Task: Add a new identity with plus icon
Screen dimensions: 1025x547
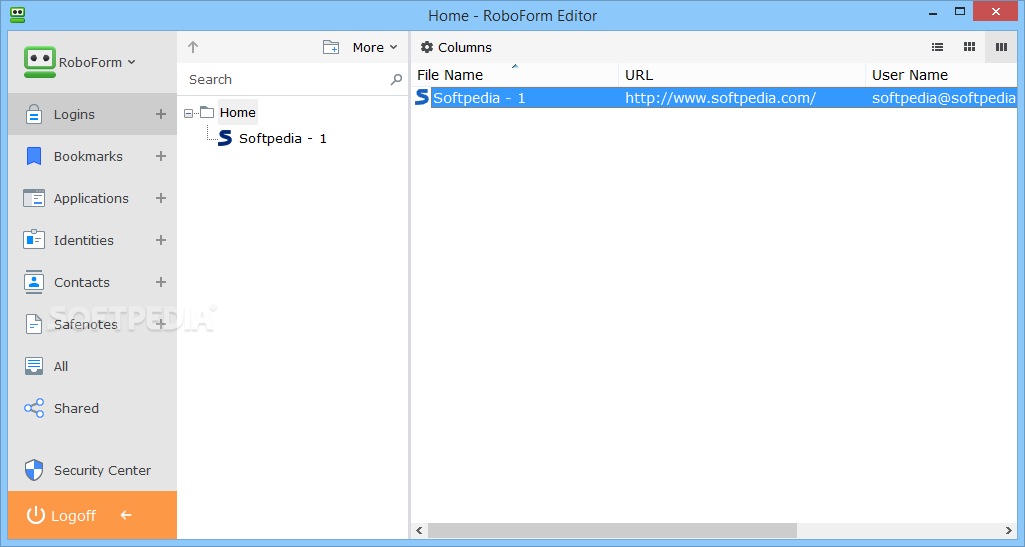Action: [161, 240]
